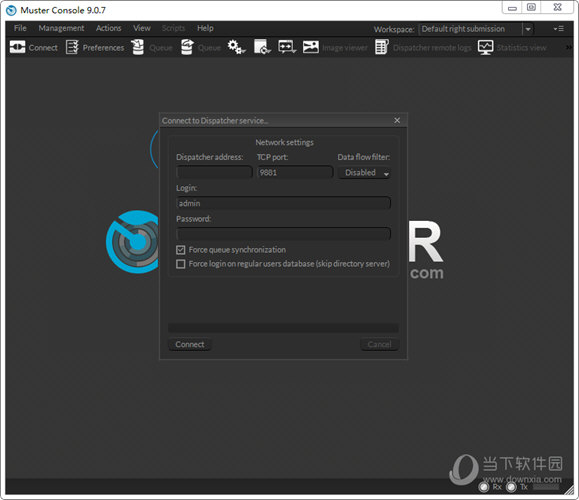The image size is (579, 500).
Task: Toggle Force queue synchronization checkbox
Action: [x=181, y=250]
